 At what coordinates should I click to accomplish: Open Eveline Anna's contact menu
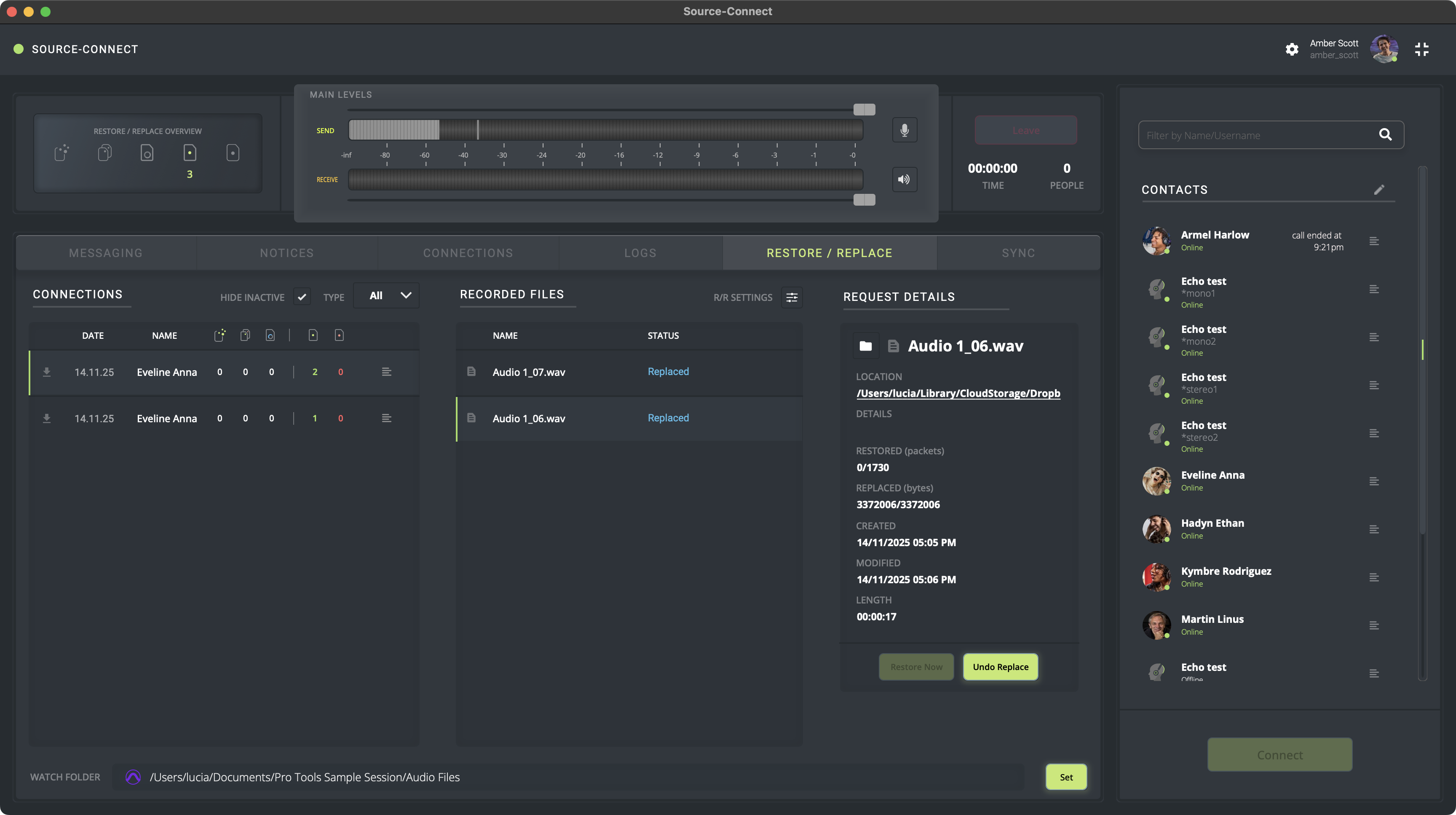pyautogui.click(x=1374, y=482)
